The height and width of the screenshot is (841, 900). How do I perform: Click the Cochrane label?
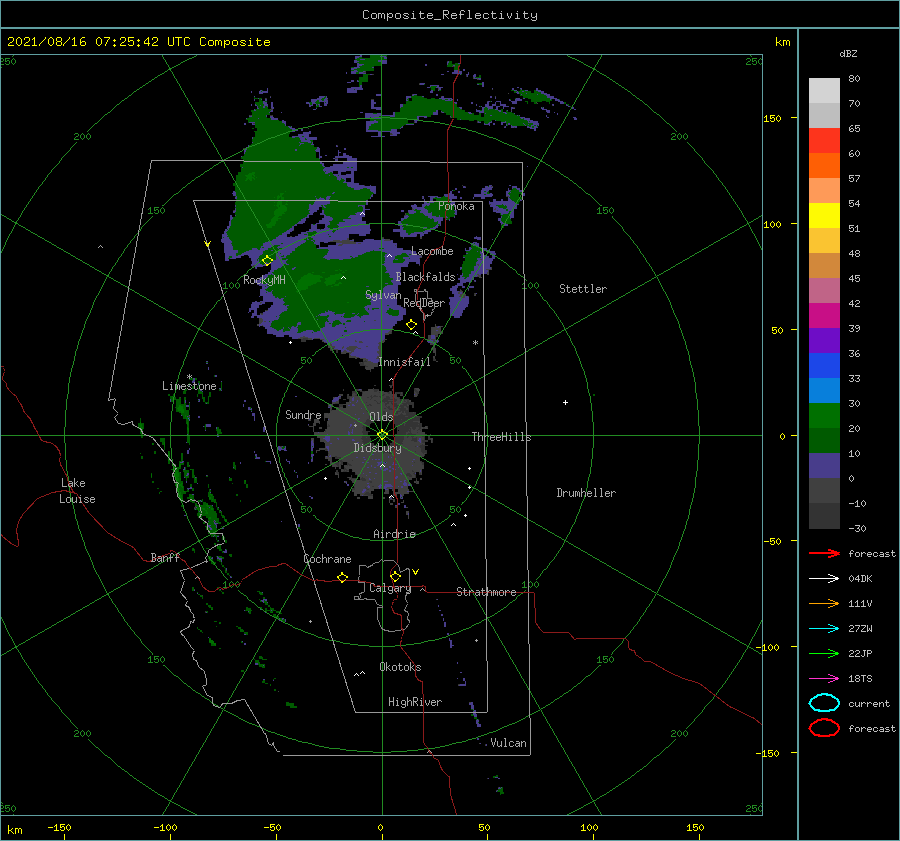tap(327, 559)
